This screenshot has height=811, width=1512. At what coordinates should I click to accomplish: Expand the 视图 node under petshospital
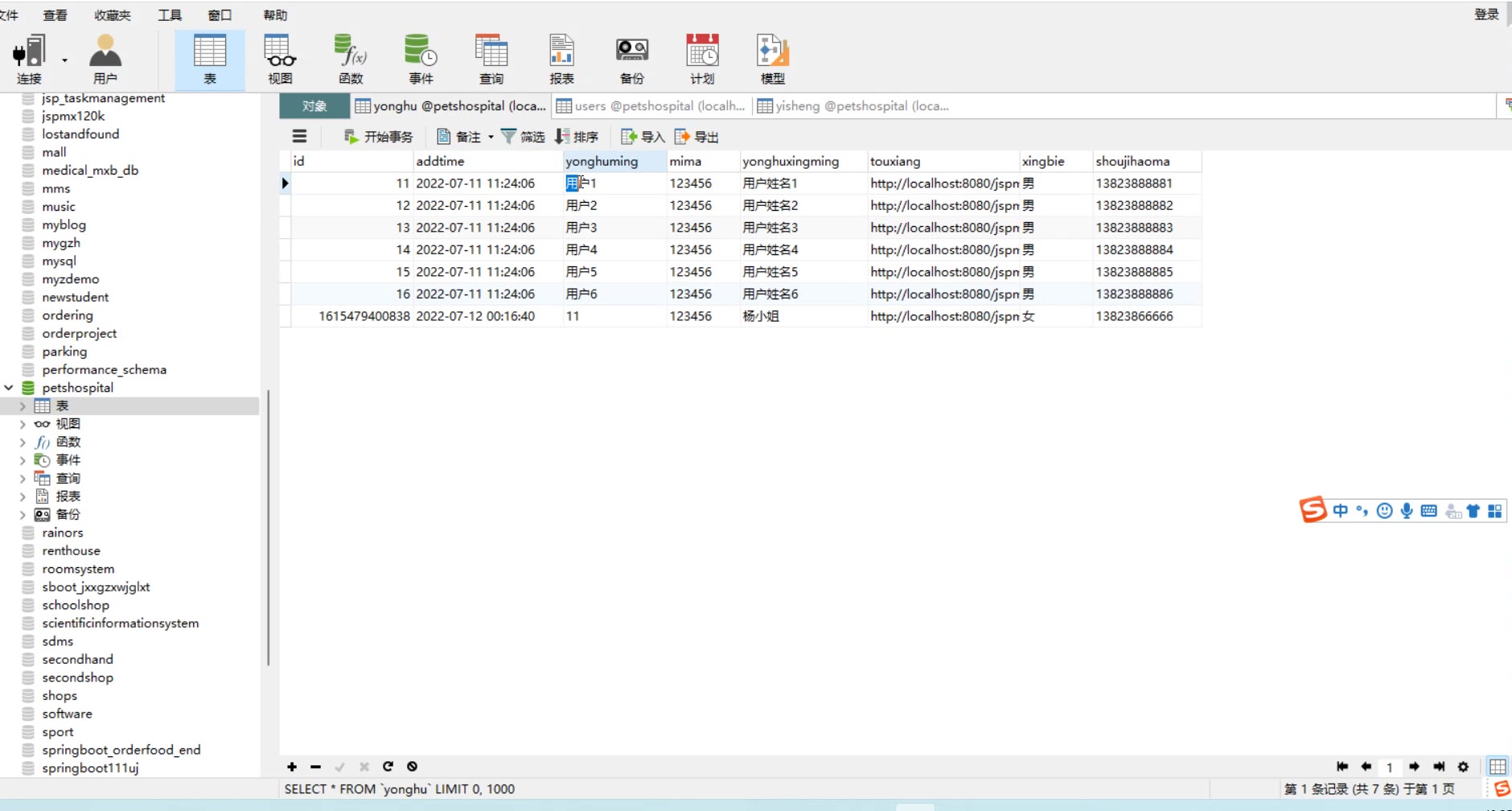coord(23,424)
